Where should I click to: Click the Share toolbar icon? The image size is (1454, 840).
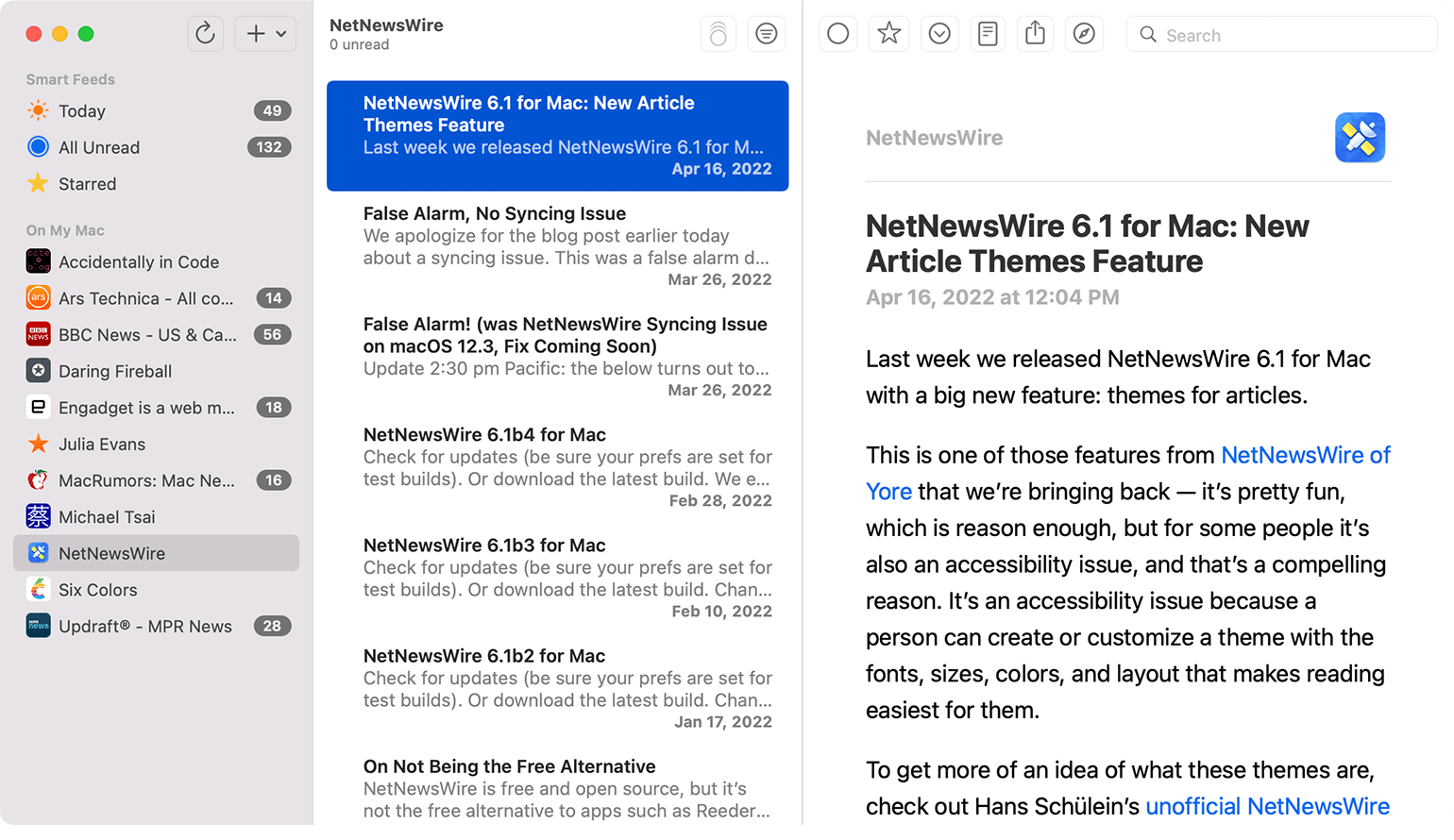pos(1036,34)
